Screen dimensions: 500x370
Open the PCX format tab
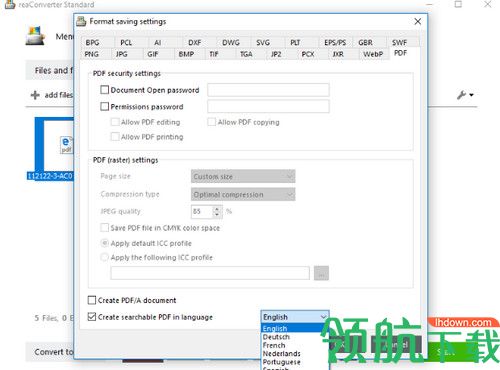pos(308,54)
